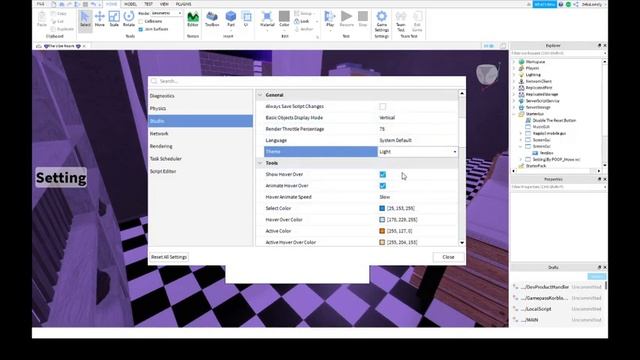Switch to the VIEW ribbon tab
The width and height of the screenshot is (640, 360).
point(164,4)
